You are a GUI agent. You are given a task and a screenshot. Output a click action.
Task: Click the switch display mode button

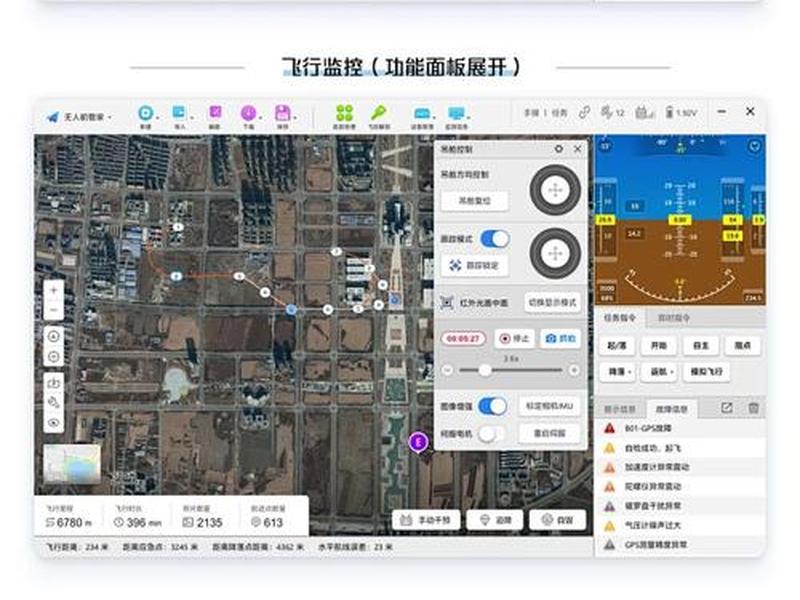click(553, 303)
